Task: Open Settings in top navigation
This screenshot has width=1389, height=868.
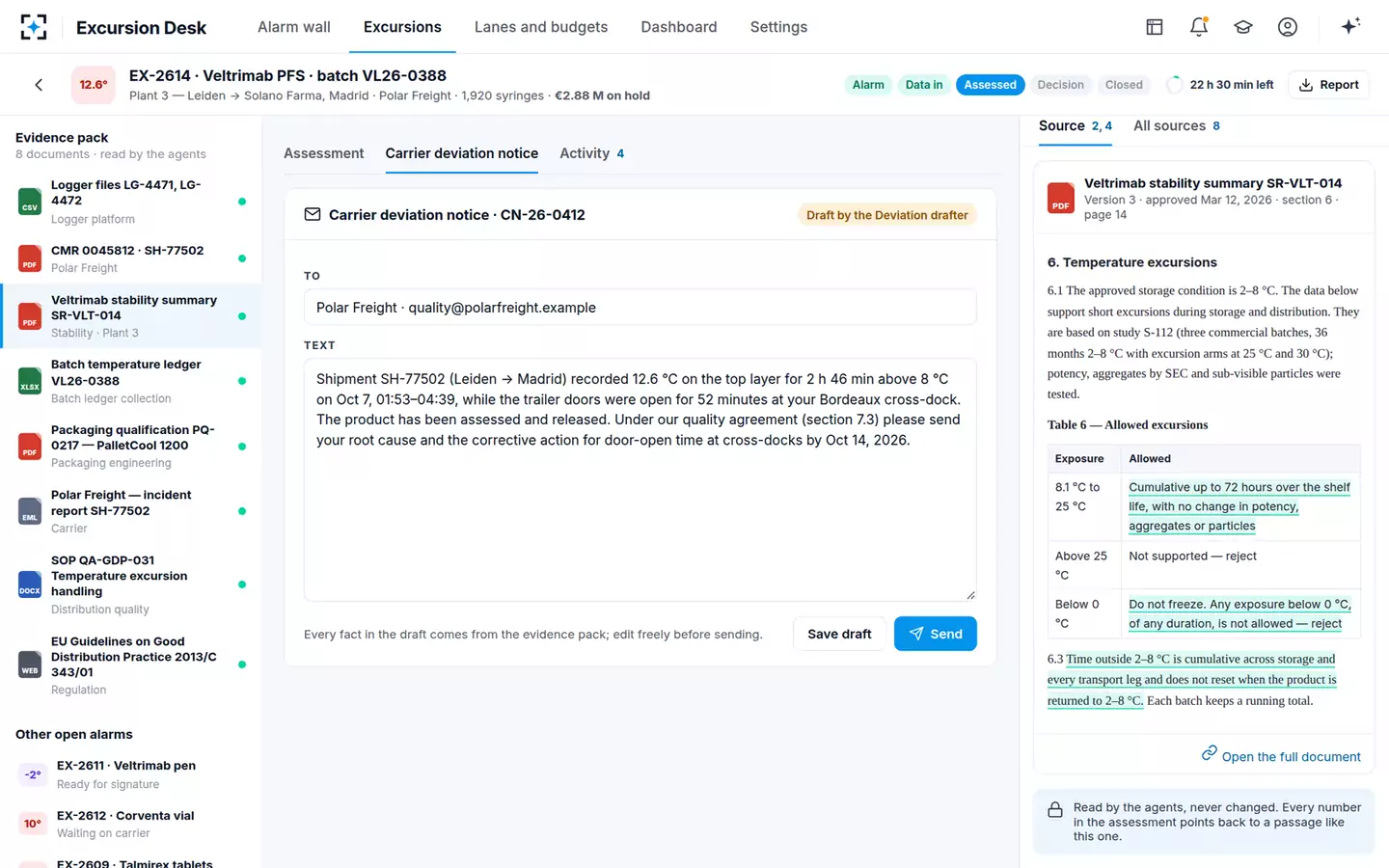Action: tap(778, 27)
